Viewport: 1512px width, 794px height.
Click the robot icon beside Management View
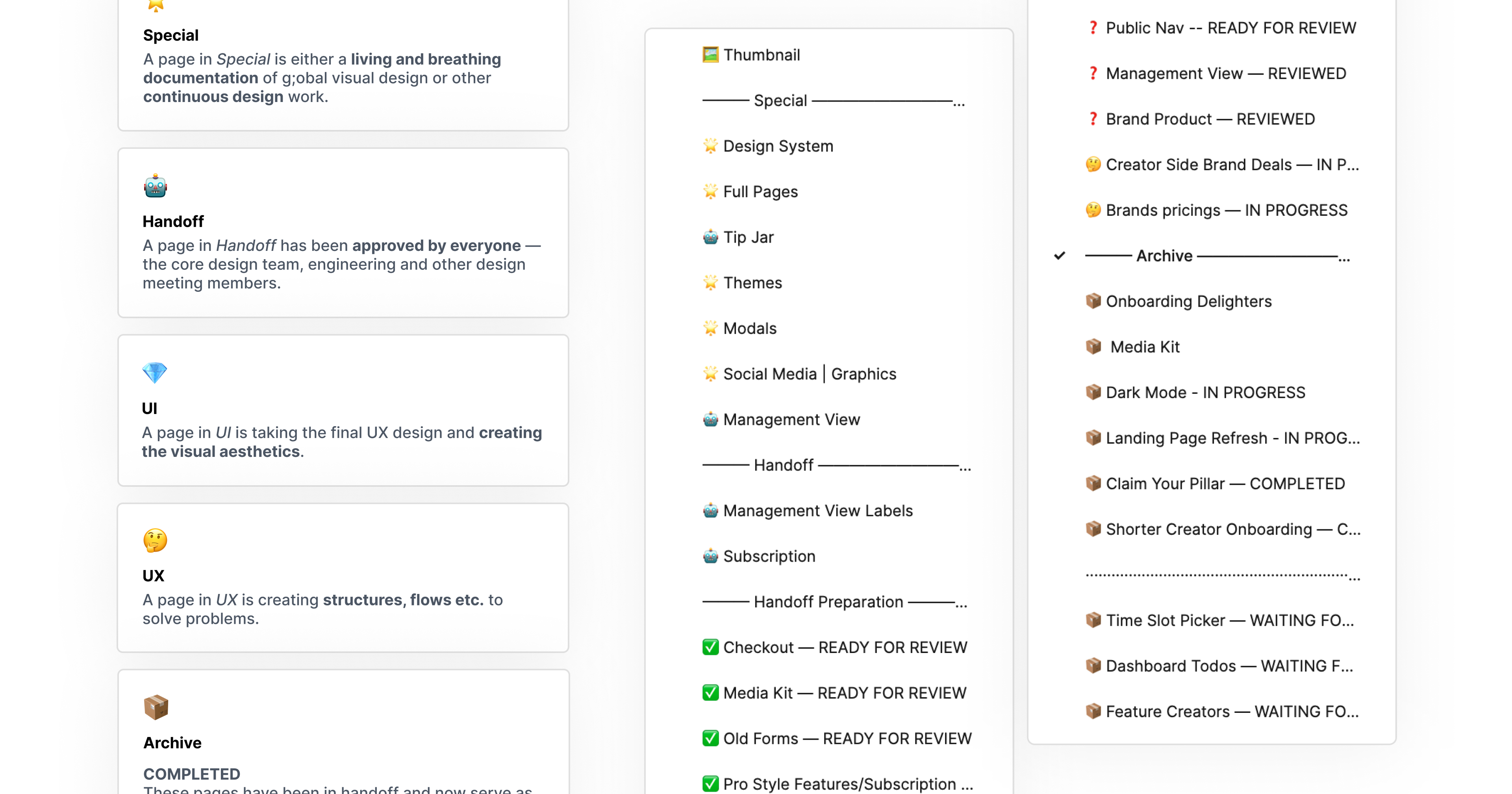pyautogui.click(x=710, y=419)
